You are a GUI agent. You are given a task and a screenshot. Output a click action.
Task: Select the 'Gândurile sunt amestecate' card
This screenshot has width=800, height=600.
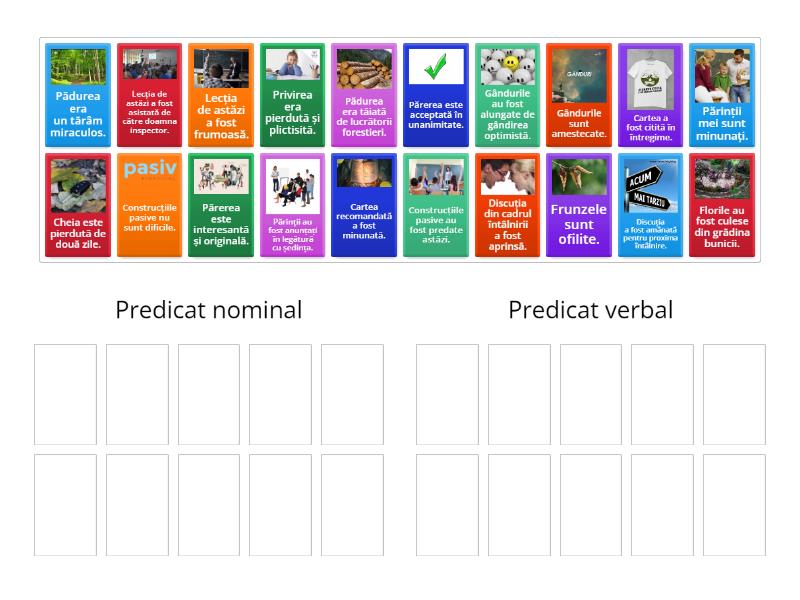[x=579, y=95]
